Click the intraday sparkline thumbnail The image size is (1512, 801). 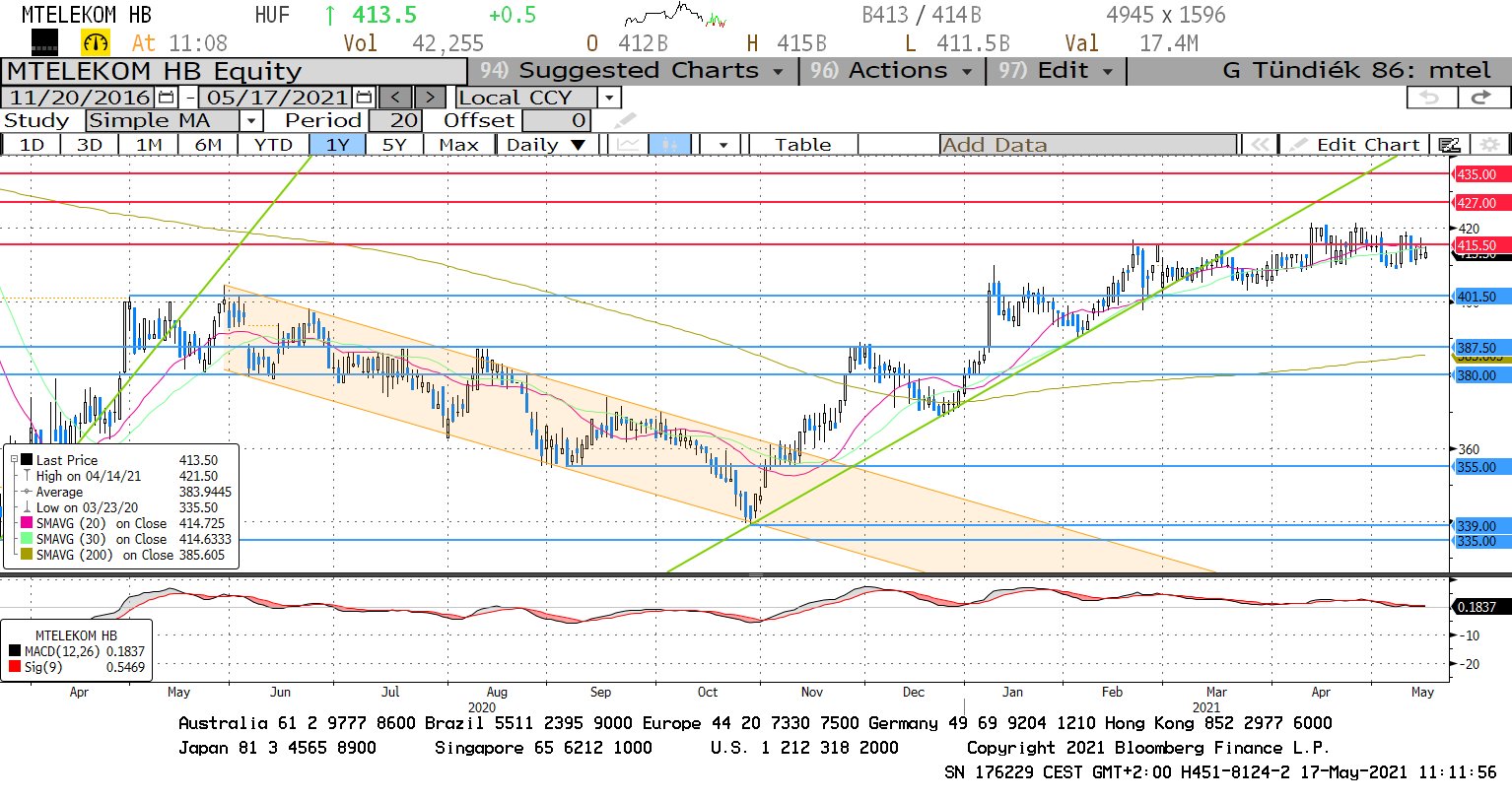[x=675, y=16]
